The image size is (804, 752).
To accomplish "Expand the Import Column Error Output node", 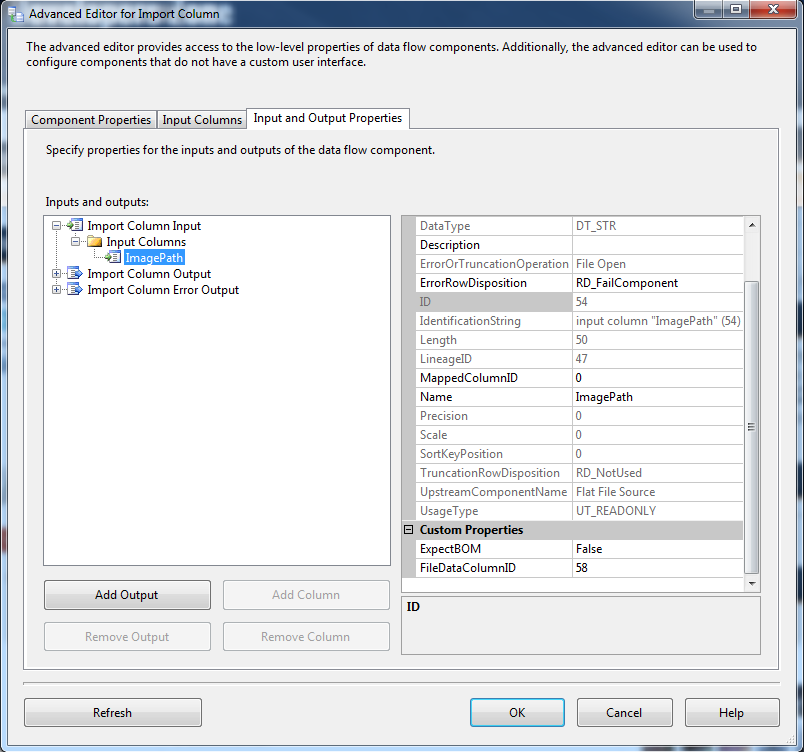I will click(x=58, y=290).
